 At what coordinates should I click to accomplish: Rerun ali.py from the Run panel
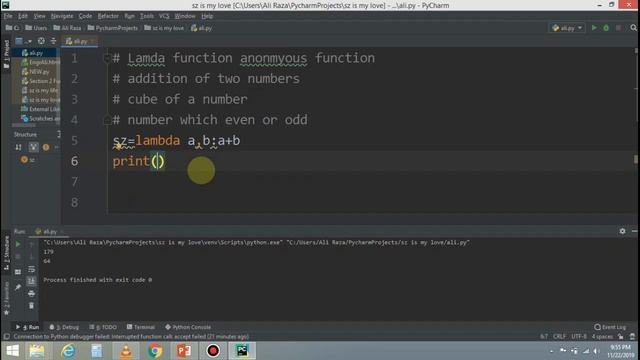(18, 244)
